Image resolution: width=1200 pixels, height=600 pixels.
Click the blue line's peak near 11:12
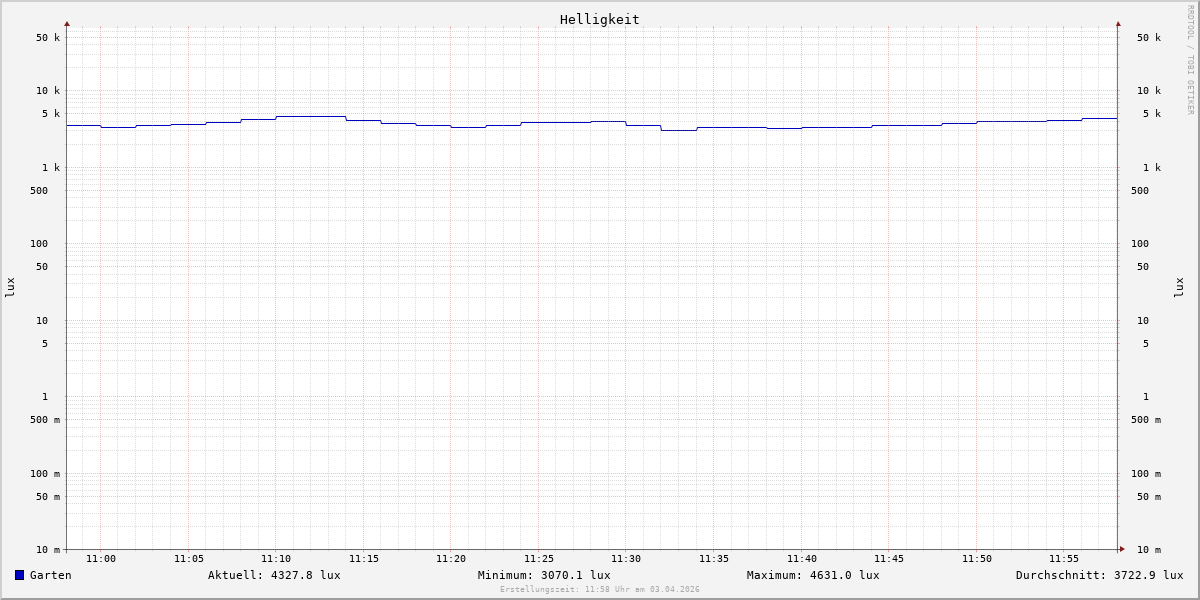[310, 117]
